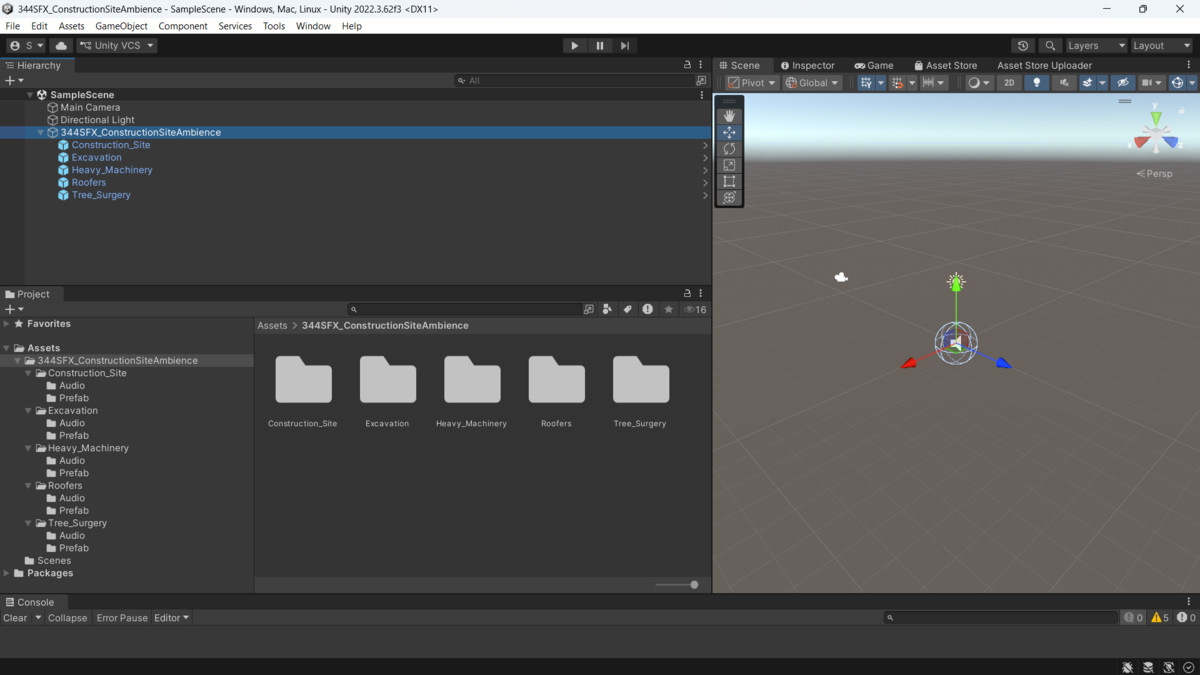Open Scene draw mode shading dropdown
This screenshot has width=1200, height=675.
pyautogui.click(x=979, y=83)
